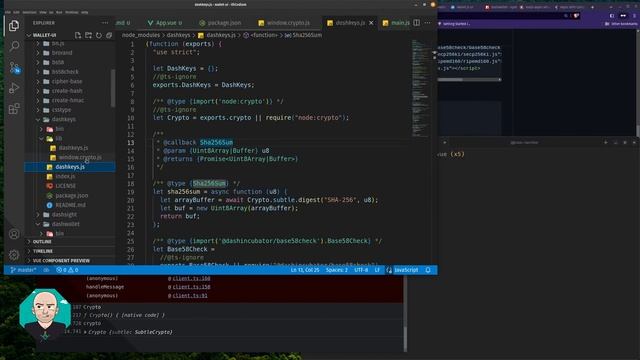The height and width of the screenshot is (360, 640).
Task: Click the LF end-of-line indicator
Action: pyautogui.click(x=377, y=270)
